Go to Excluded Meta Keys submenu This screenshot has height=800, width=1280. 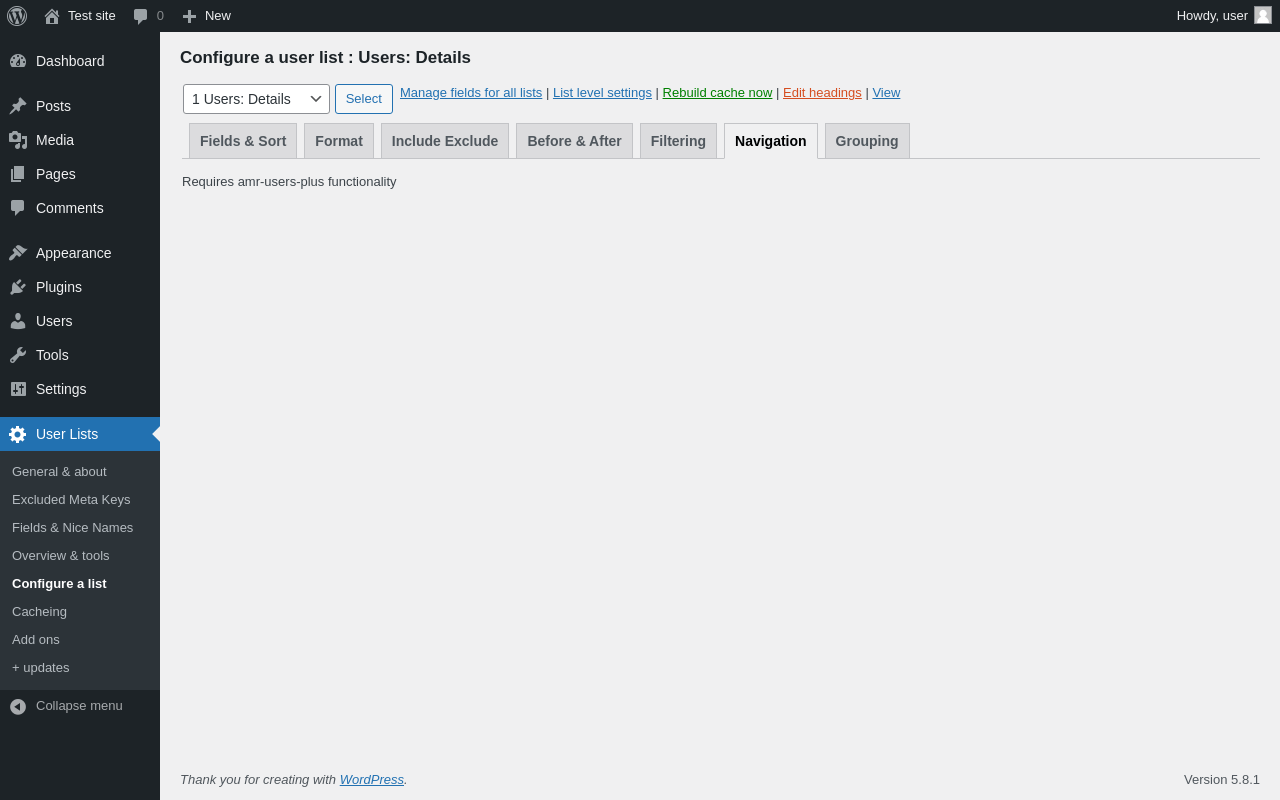pyautogui.click(x=71, y=500)
